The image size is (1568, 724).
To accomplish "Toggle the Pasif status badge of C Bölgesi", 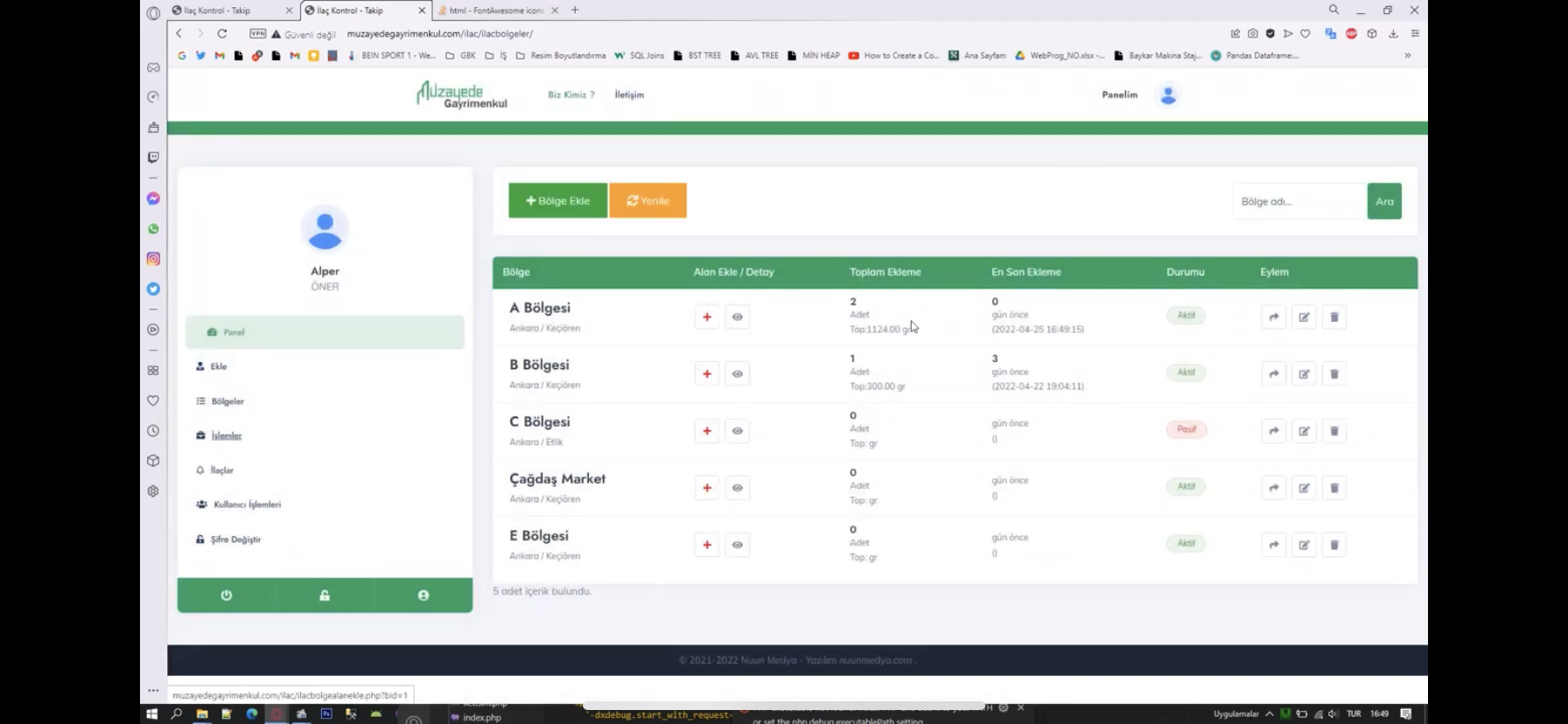I will [x=1186, y=429].
